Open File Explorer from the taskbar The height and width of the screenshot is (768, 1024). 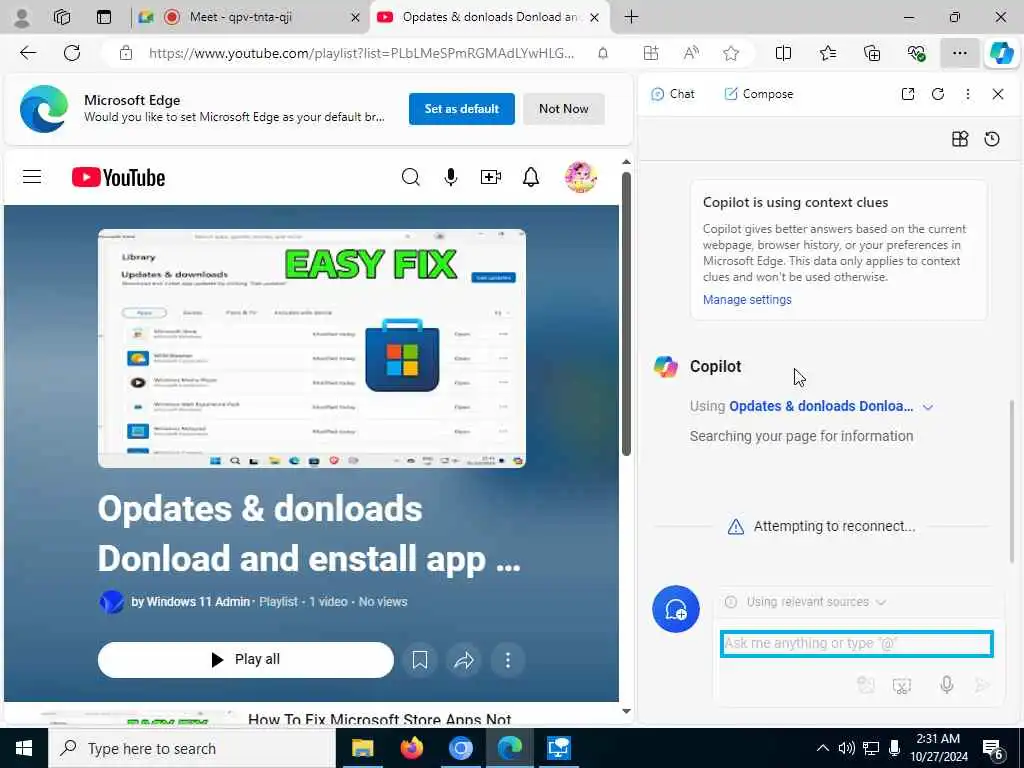coord(362,748)
